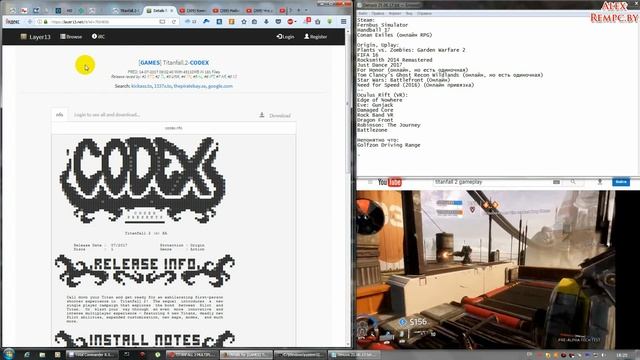Switch to Total Commander in the taskbar

pos(92,355)
